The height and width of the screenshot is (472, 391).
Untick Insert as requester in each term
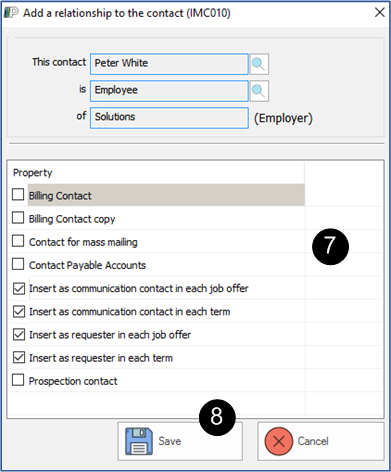pos(19,358)
